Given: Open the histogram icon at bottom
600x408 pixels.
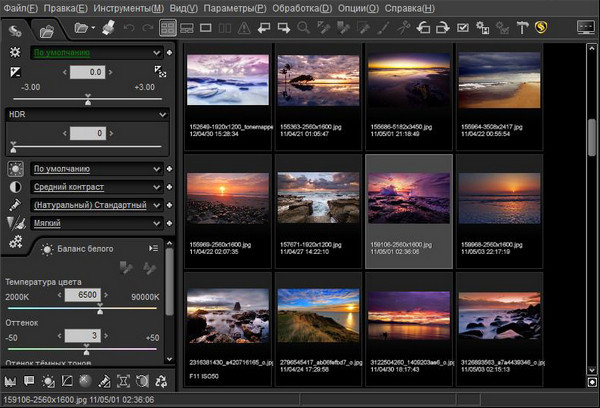Looking at the screenshot, I should pos(10,381).
